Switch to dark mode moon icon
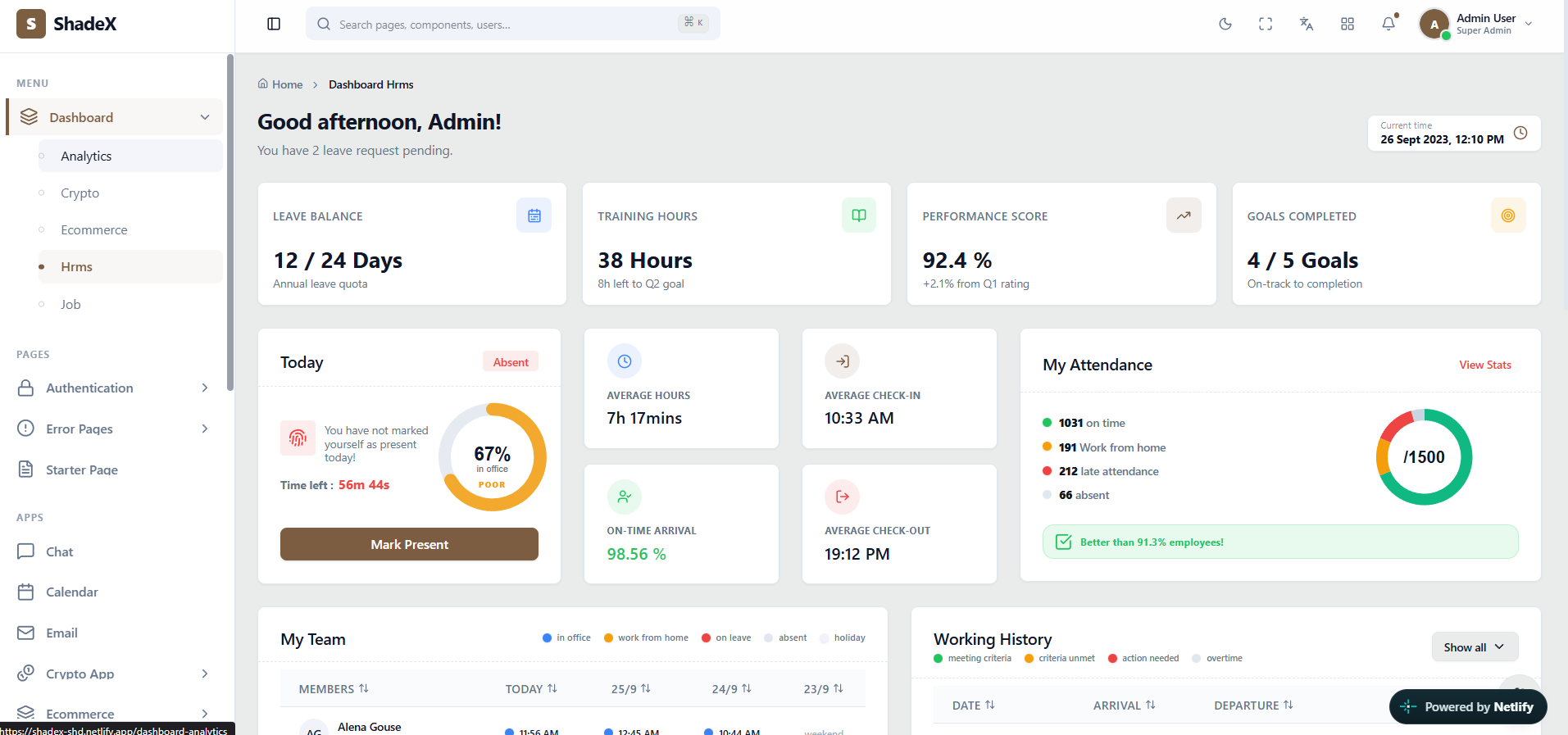 click(x=1225, y=24)
